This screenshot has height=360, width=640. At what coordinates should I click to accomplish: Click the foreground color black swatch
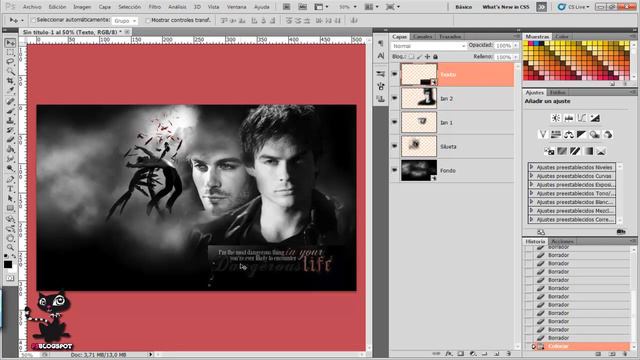coord(8,264)
